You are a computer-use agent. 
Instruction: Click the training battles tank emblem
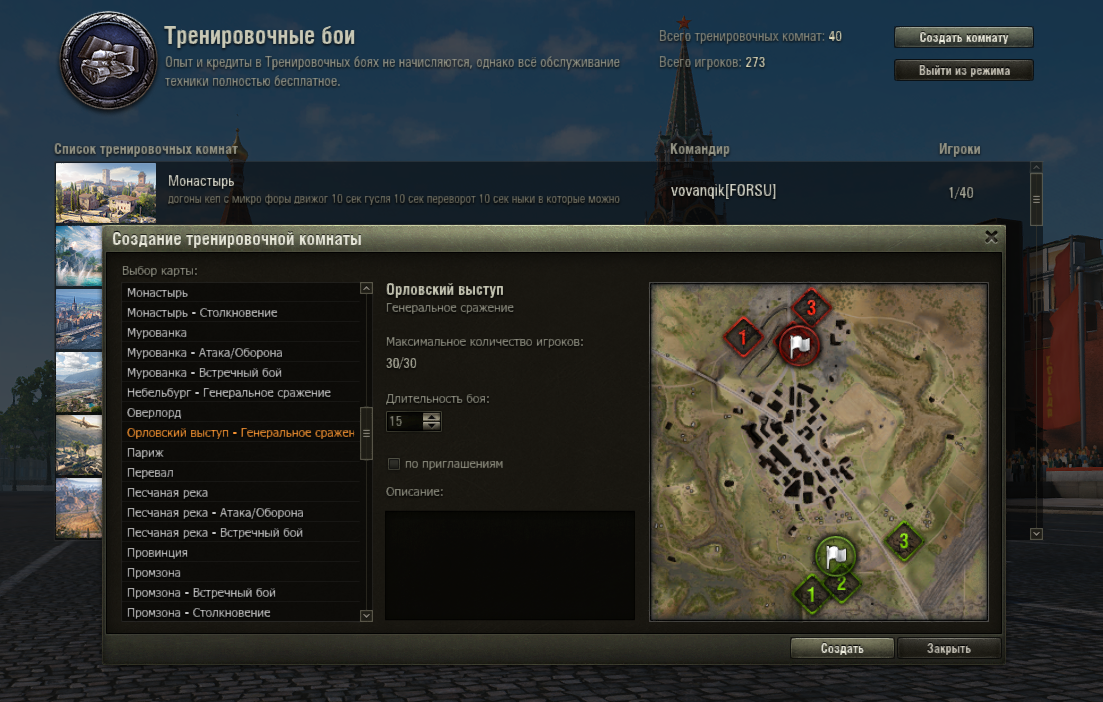pyautogui.click(x=108, y=60)
